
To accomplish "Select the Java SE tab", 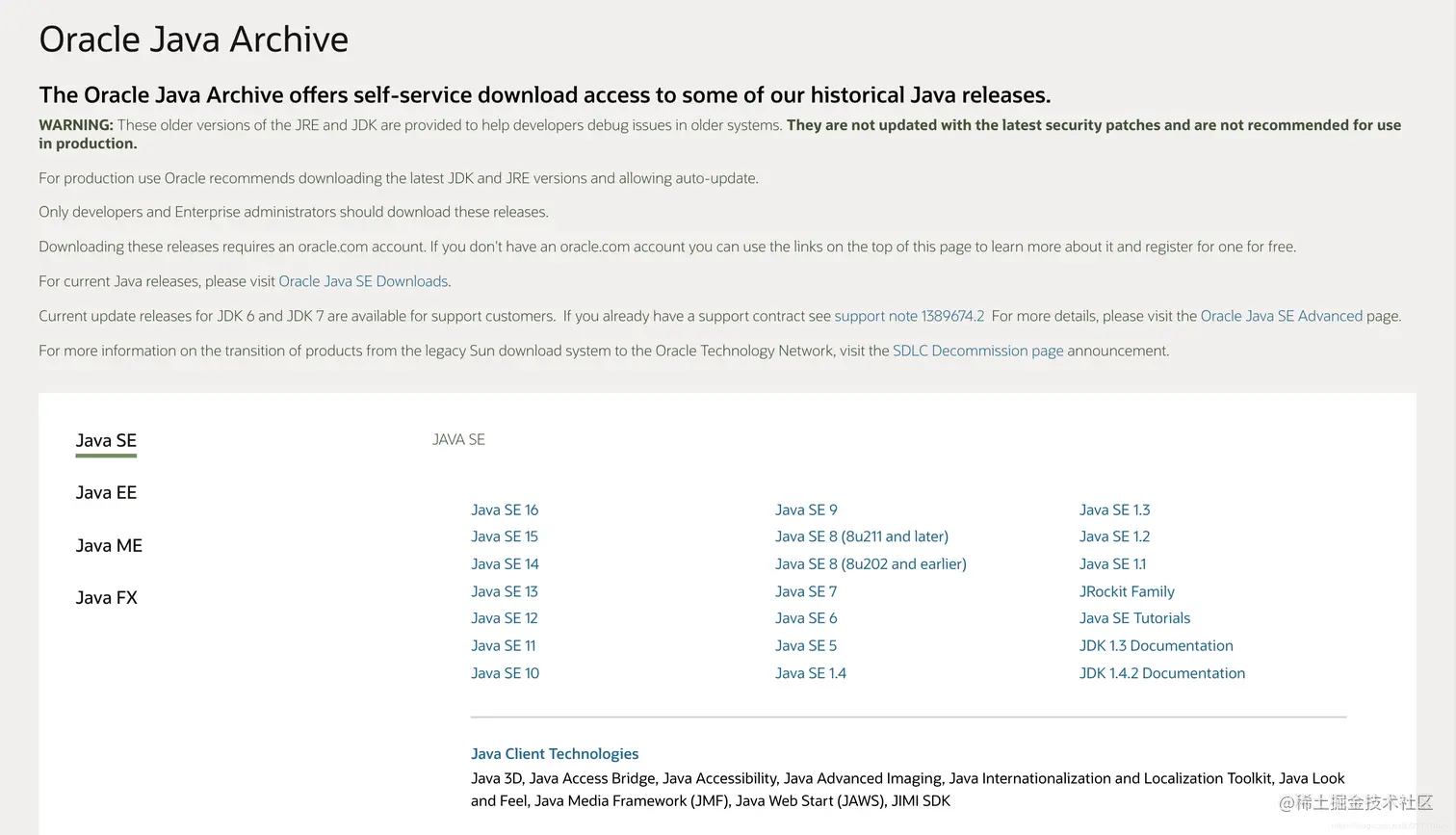I will point(106,441).
